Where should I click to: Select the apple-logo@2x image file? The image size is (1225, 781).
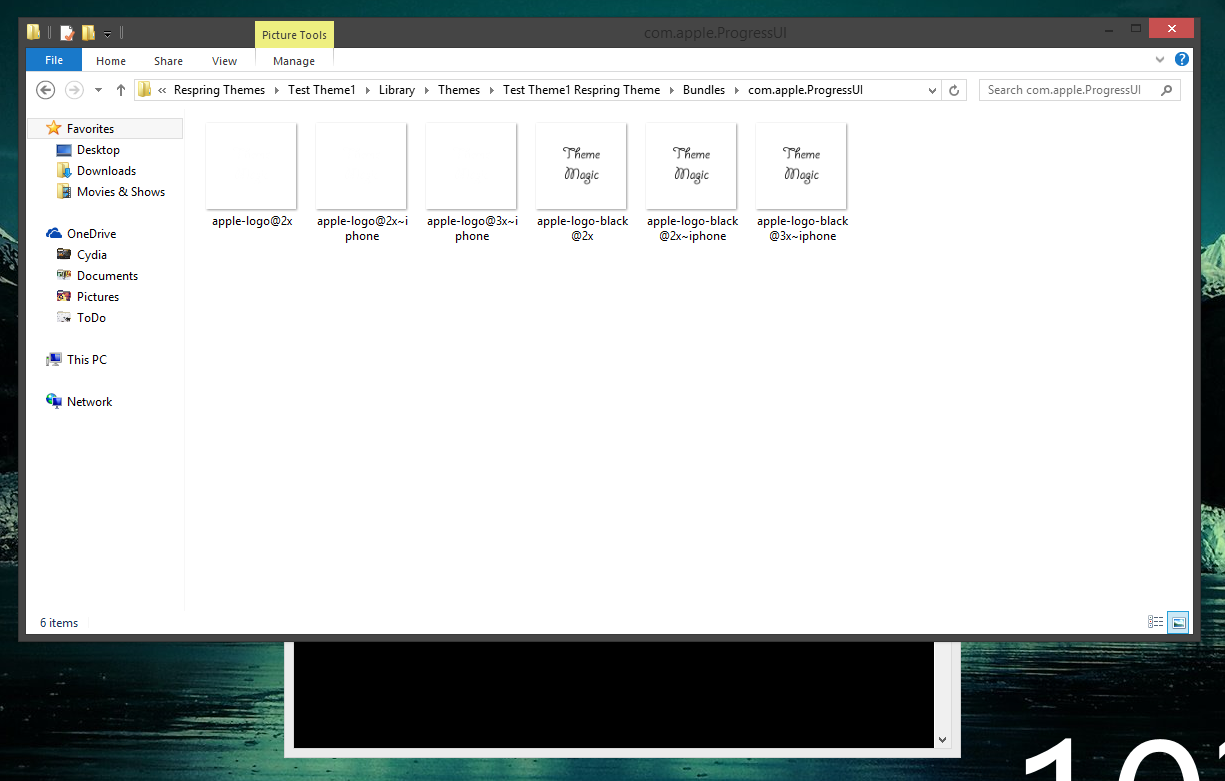tap(251, 176)
